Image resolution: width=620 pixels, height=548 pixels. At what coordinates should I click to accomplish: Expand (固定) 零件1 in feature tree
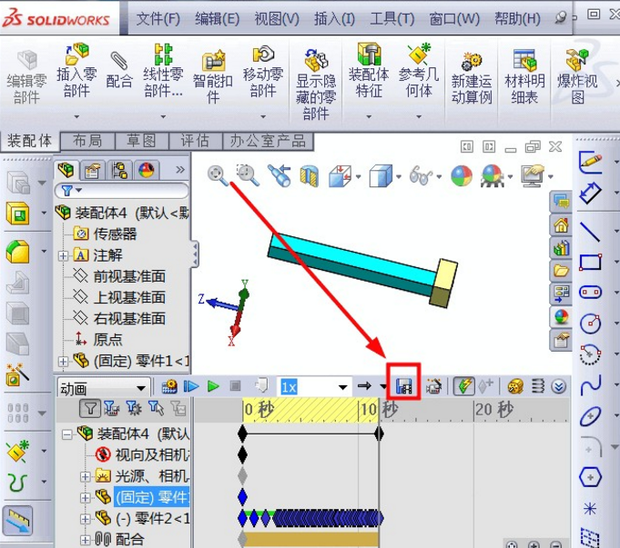(x=63, y=361)
